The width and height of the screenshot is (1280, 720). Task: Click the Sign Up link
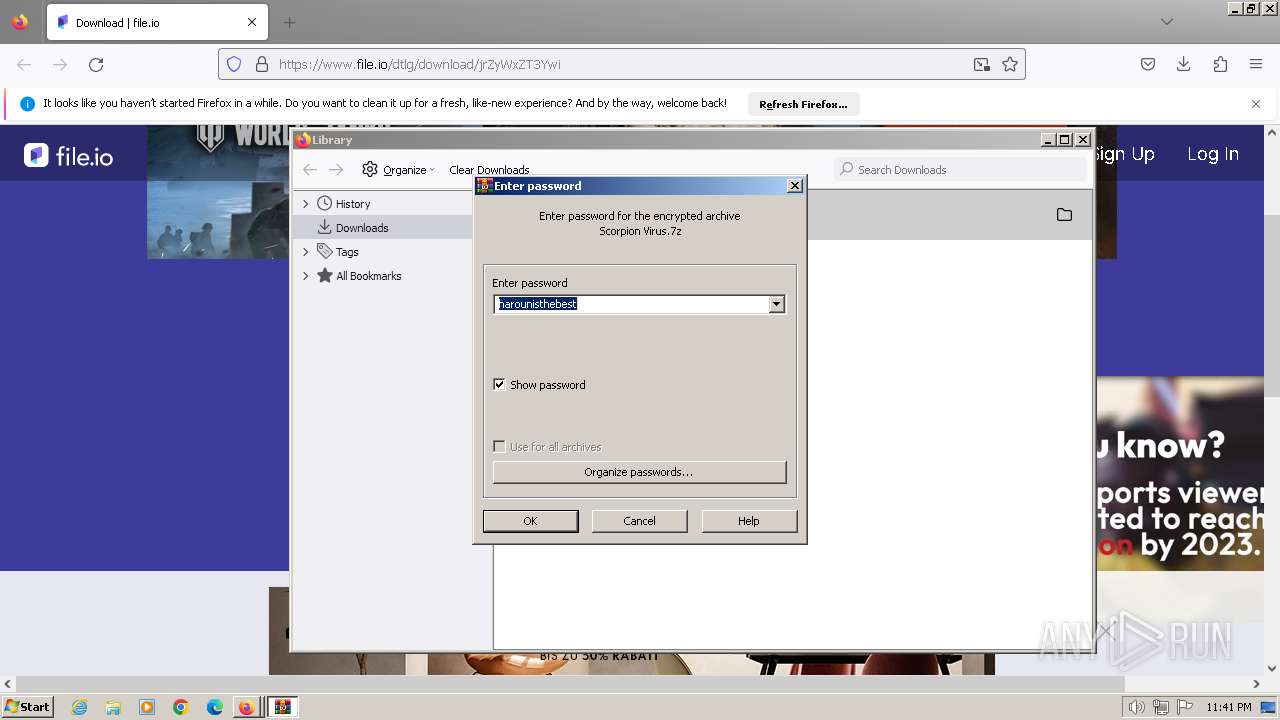[x=1125, y=154]
